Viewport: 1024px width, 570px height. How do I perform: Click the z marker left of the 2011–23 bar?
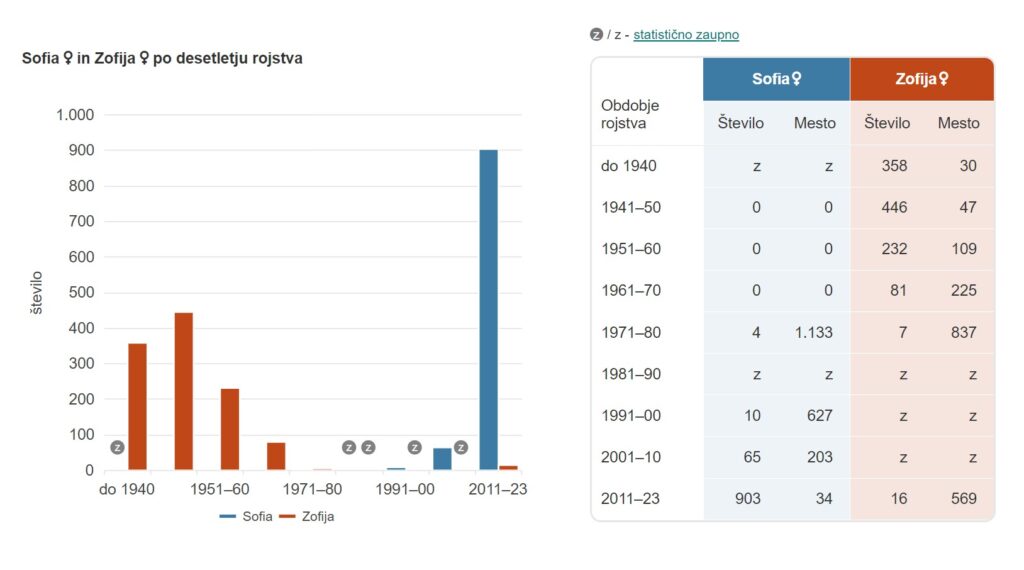461,447
